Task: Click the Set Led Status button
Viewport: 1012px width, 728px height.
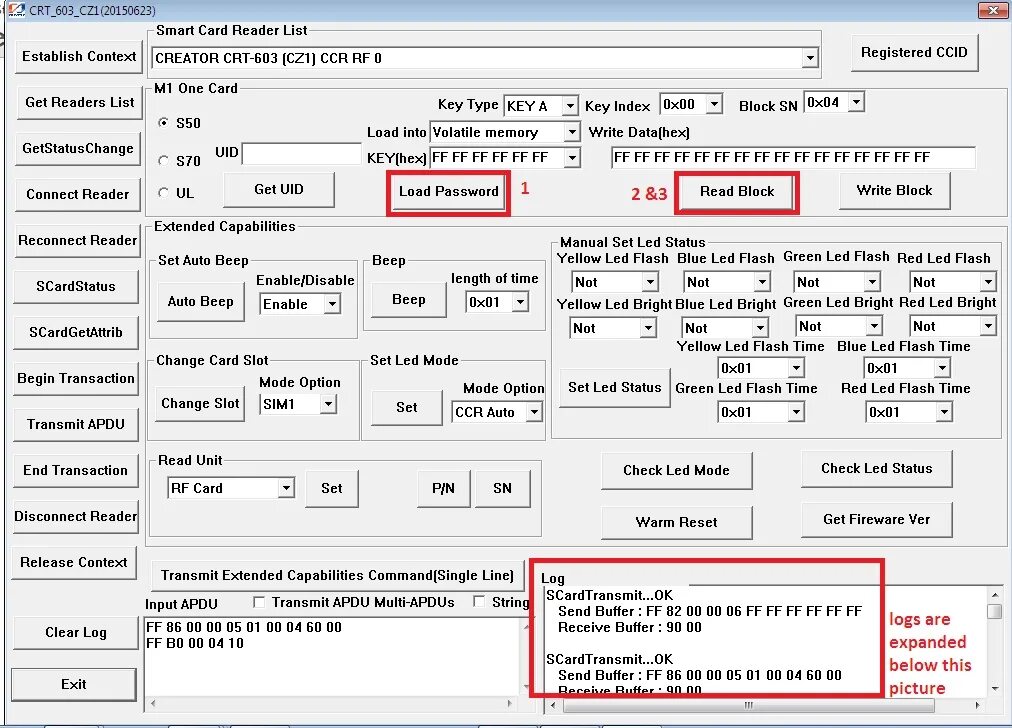Action: coord(615,387)
